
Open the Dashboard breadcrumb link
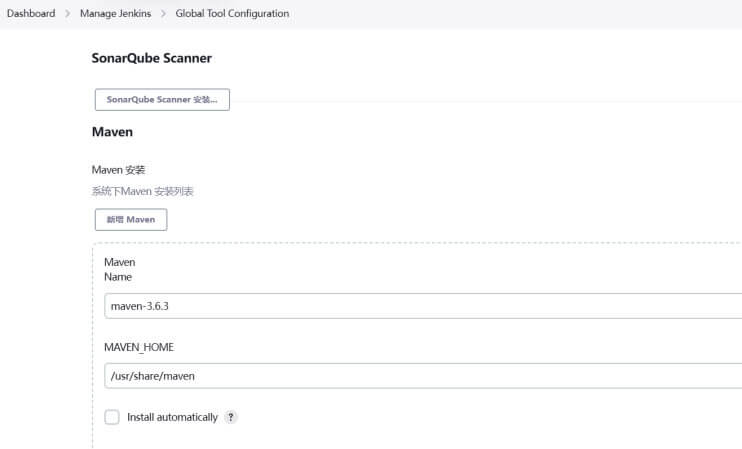pyautogui.click(x=31, y=13)
